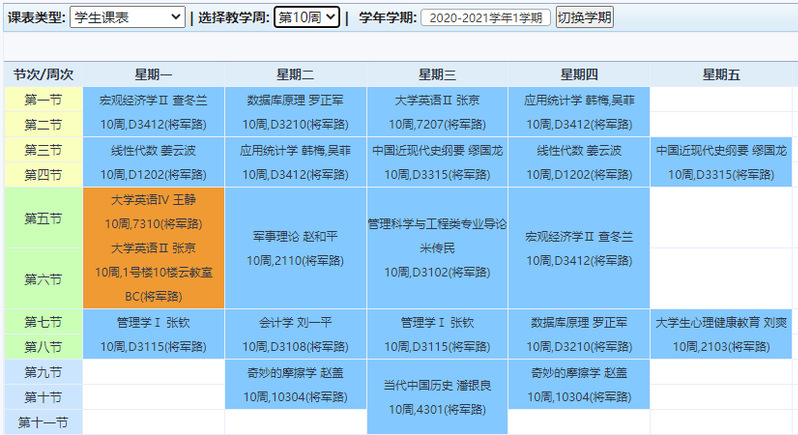798x435 pixels.
Task: Expand the 选择教学周 dropdown showing 第10周
Action: (x=306, y=17)
